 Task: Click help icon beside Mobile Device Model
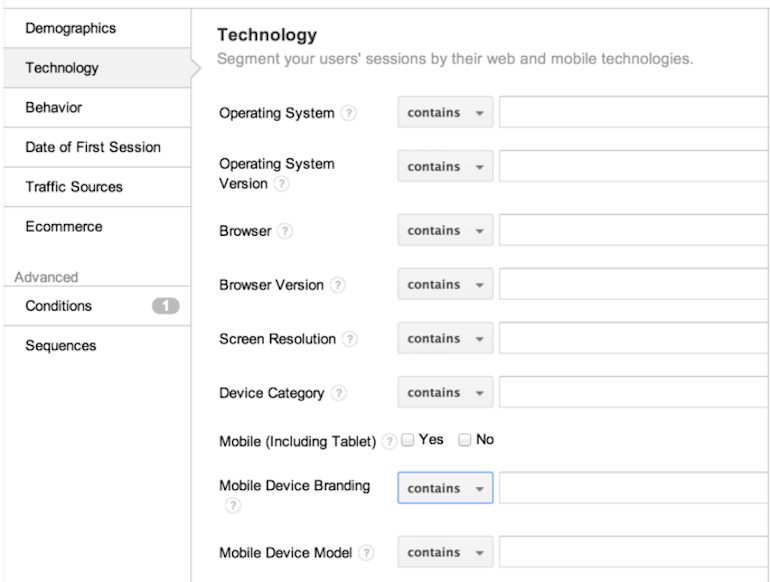click(x=367, y=553)
